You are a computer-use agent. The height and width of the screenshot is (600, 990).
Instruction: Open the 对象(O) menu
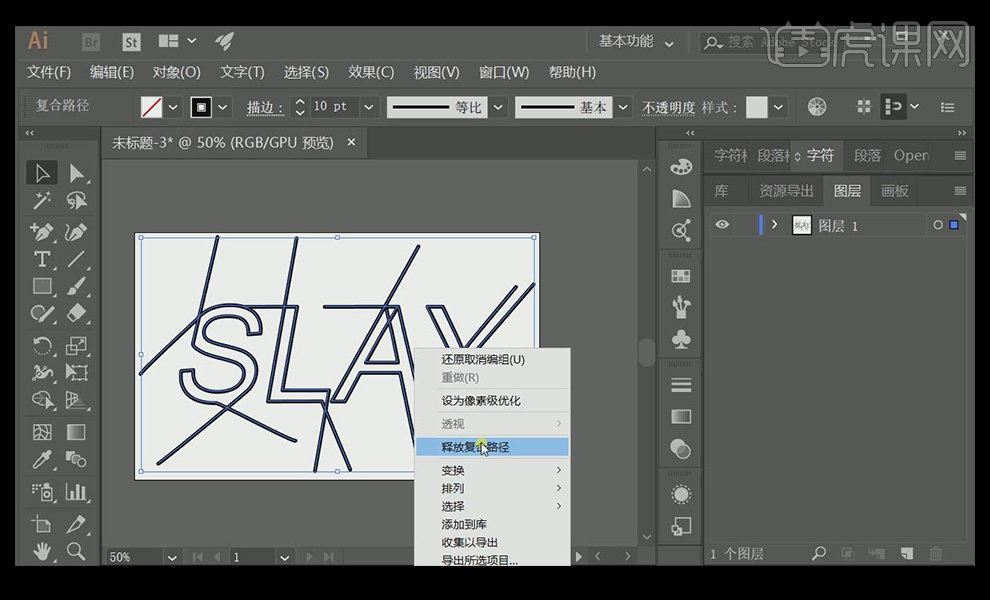pyautogui.click(x=177, y=72)
